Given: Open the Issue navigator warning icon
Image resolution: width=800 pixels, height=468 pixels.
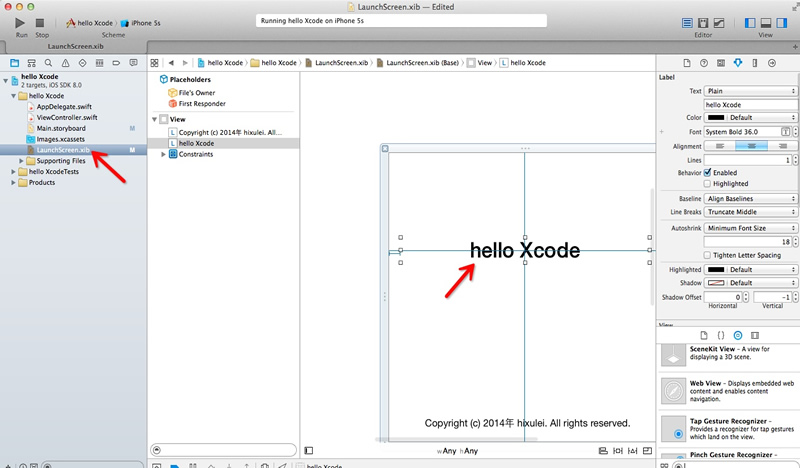Looking at the screenshot, I should pos(65,63).
